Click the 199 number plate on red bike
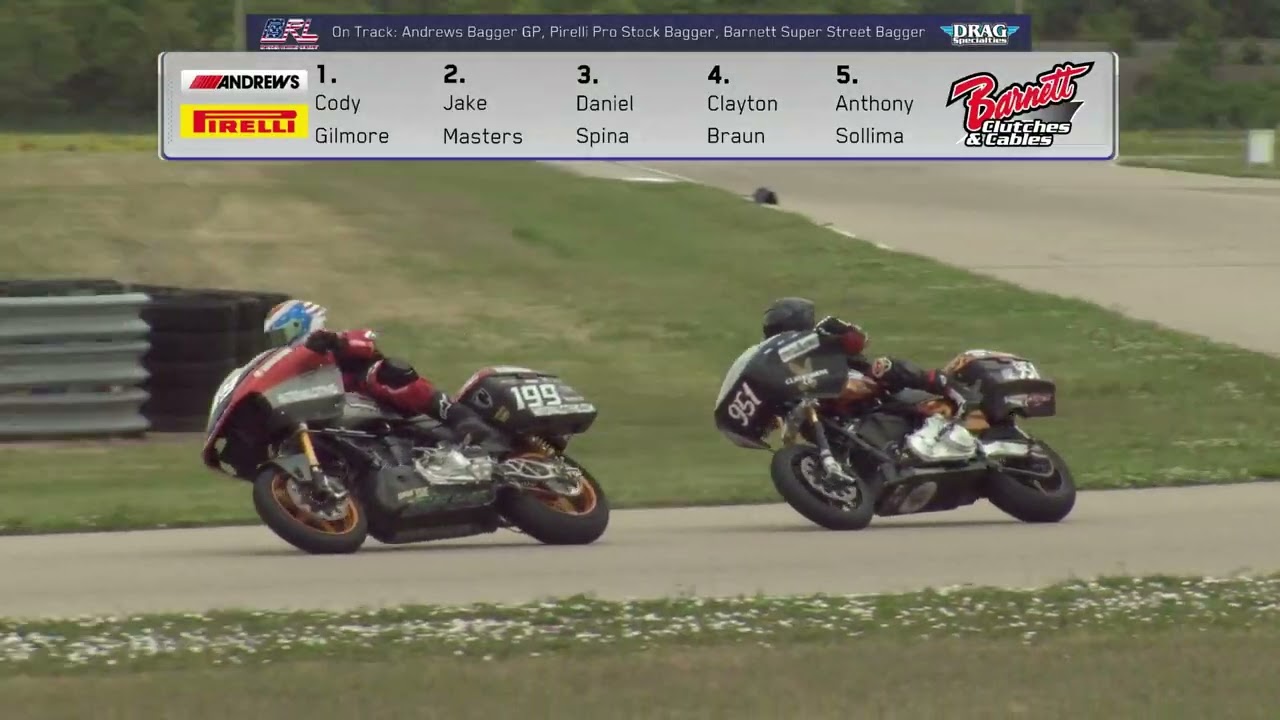Screen dimensions: 1280x720 click(536, 396)
